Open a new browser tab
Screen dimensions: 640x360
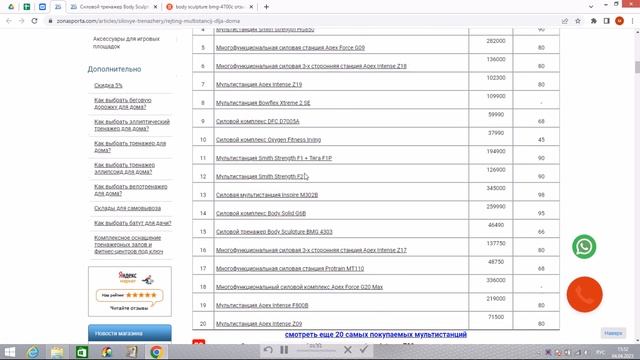coord(267,7)
